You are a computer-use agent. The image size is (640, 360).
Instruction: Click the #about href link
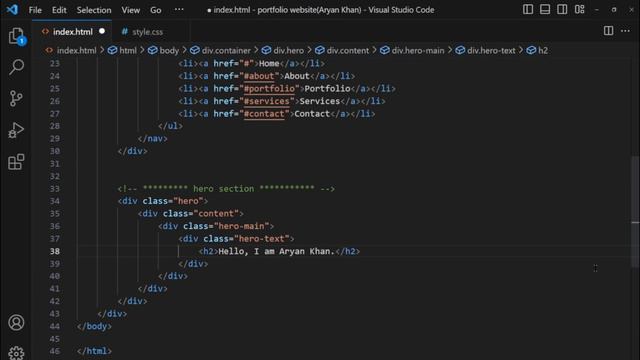pyautogui.click(x=259, y=76)
